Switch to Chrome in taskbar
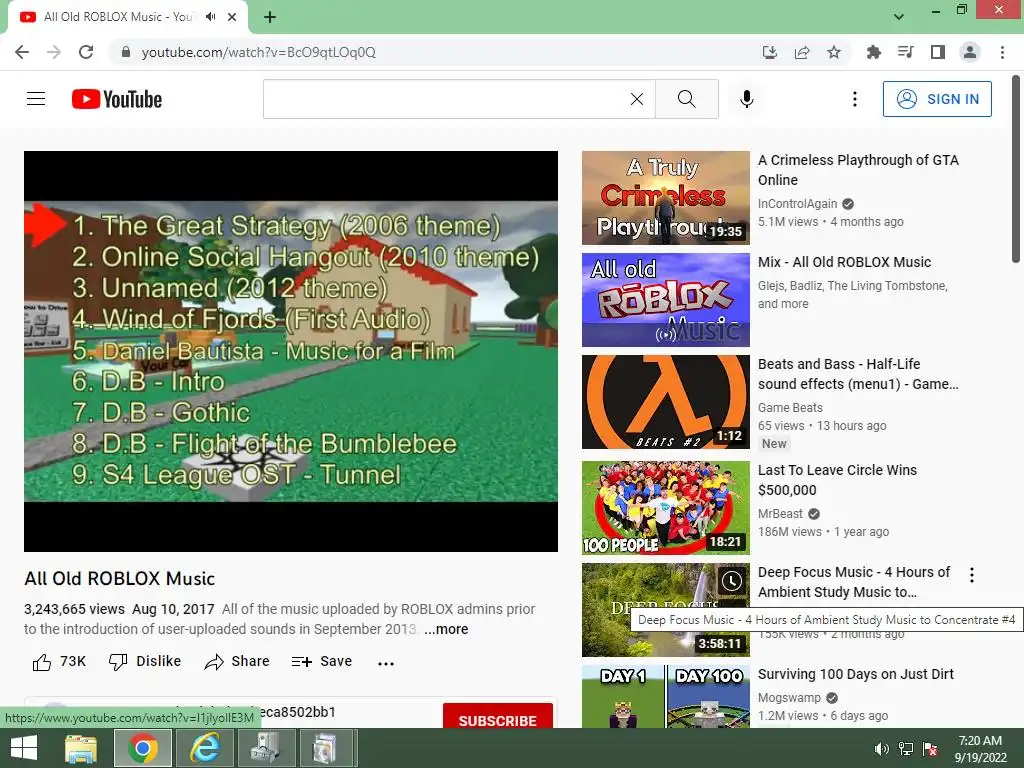Screen dimensions: 1024x768 click(x=142, y=748)
